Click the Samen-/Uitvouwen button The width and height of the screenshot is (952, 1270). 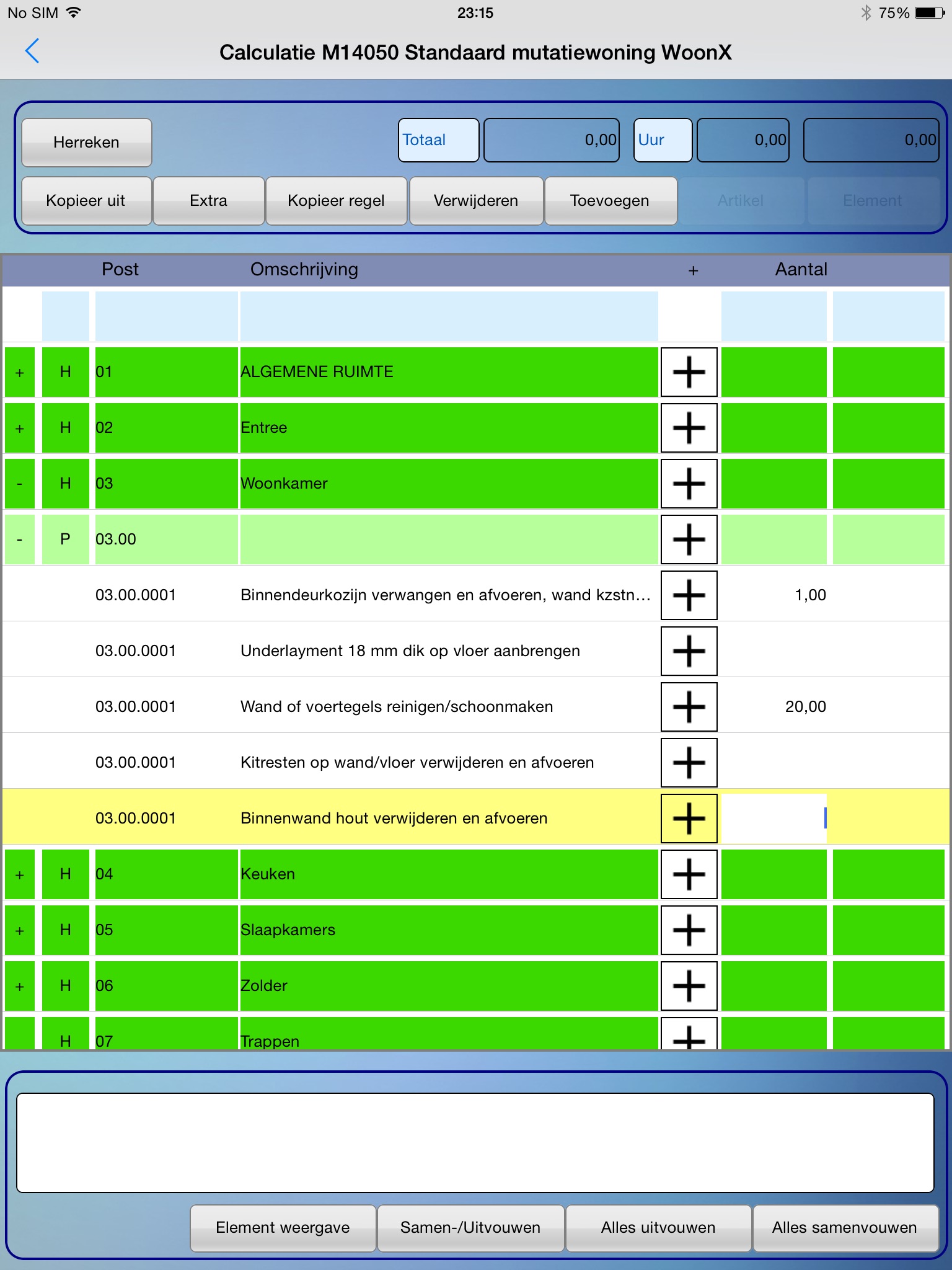click(470, 1227)
